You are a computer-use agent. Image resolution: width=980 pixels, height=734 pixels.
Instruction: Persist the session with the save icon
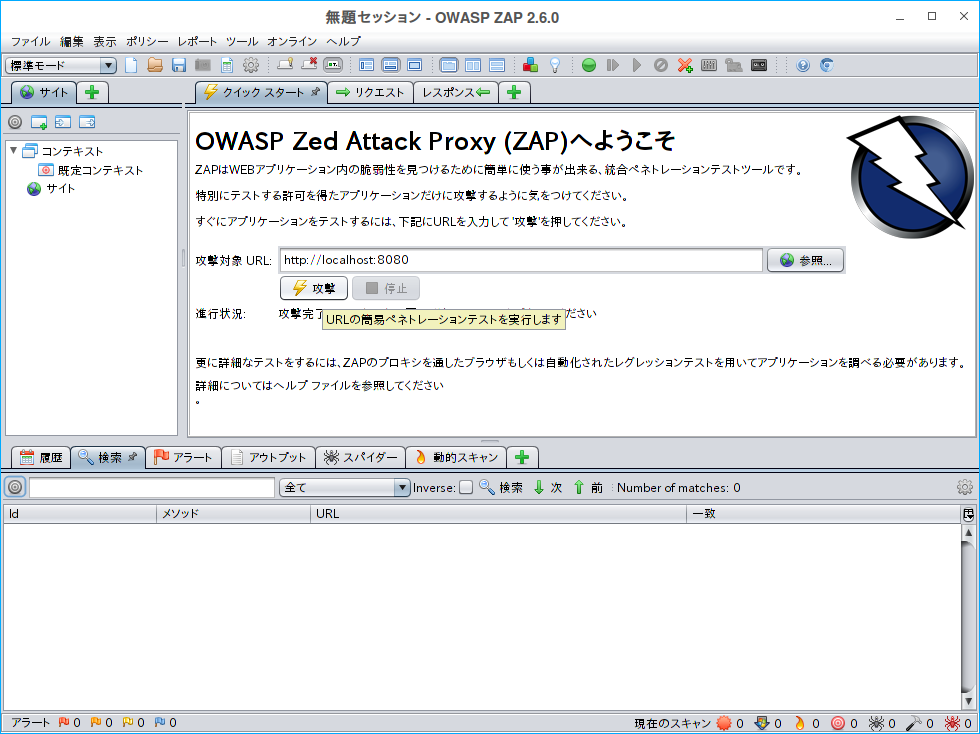click(179, 65)
